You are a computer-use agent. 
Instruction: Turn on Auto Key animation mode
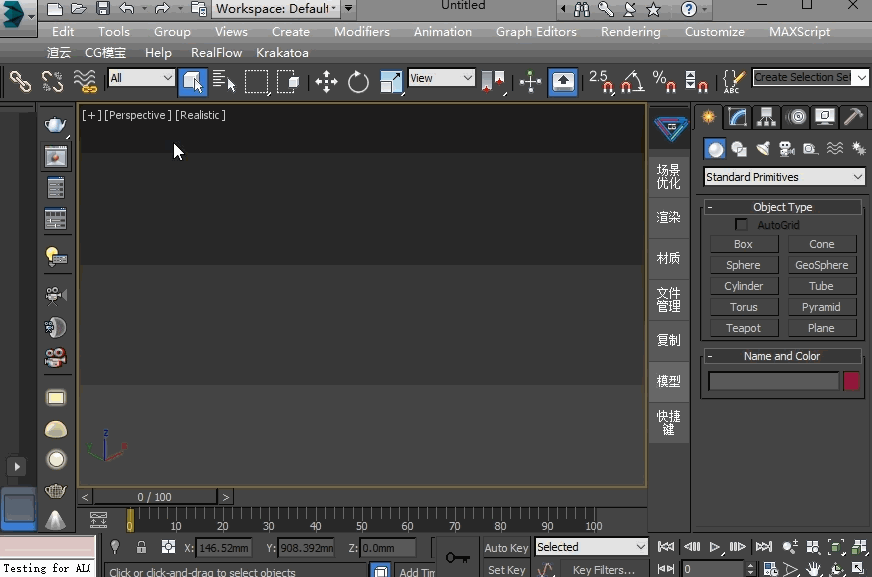(x=506, y=547)
